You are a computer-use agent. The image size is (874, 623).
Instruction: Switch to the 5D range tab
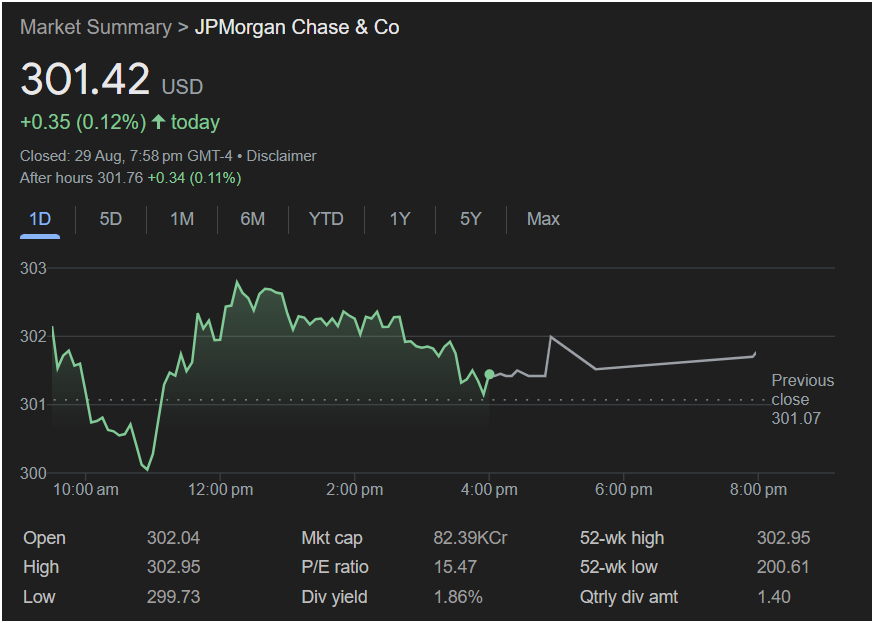(111, 219)
